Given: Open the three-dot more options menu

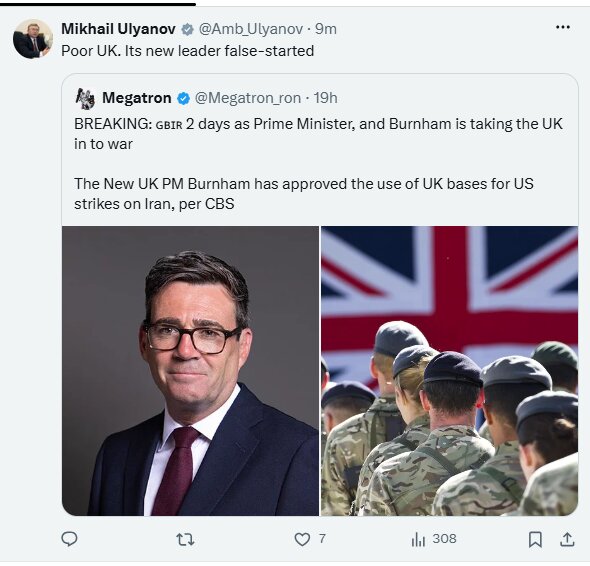Looking at the screenshot, I should [x=563, y=27].
